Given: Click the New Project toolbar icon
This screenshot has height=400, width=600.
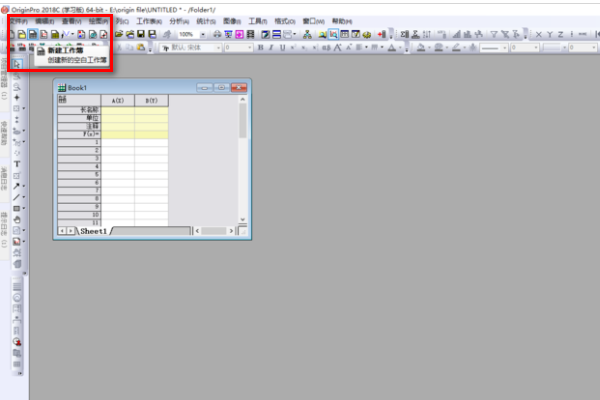Looking at the screenshot, I should point(11,34).
